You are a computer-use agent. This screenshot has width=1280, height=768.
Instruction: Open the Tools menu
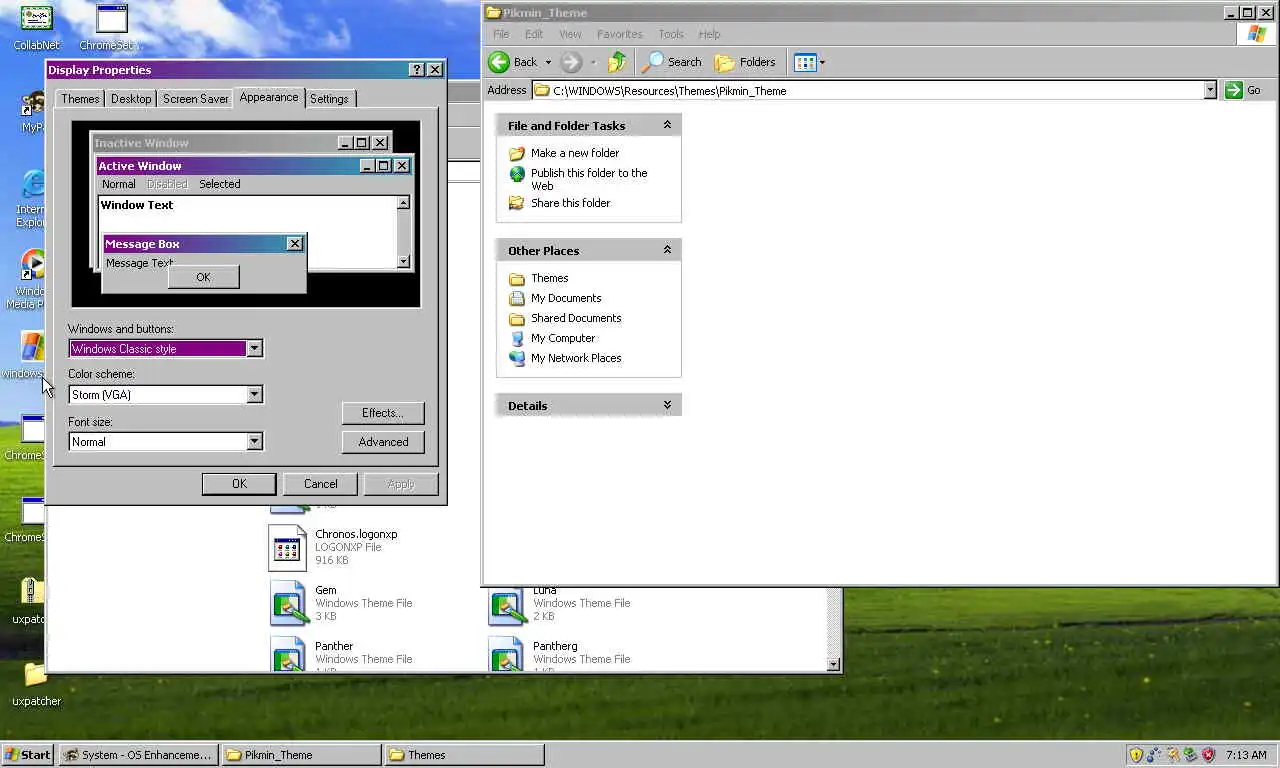(671, 34)
